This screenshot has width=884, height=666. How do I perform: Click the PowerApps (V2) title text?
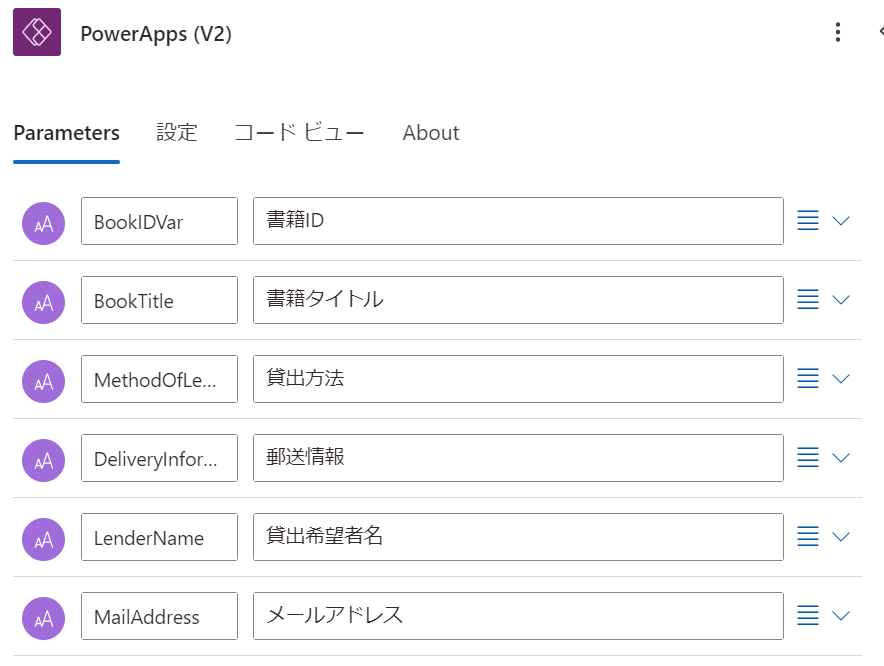156,34
